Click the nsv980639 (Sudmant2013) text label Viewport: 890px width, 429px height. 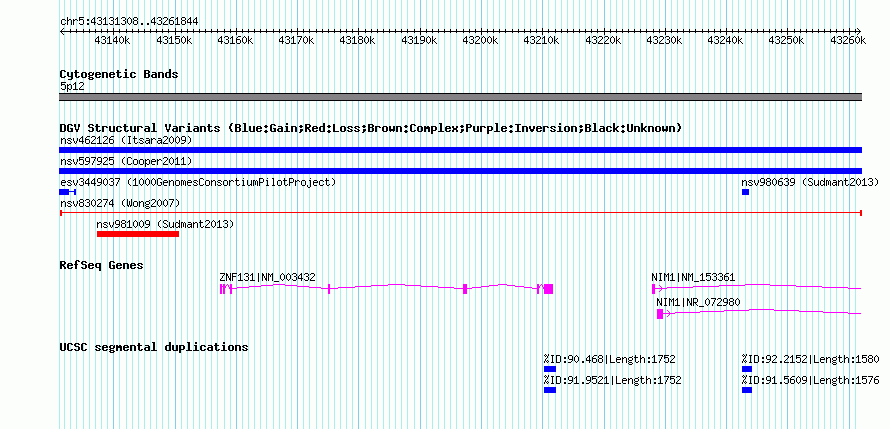point(810,182)
